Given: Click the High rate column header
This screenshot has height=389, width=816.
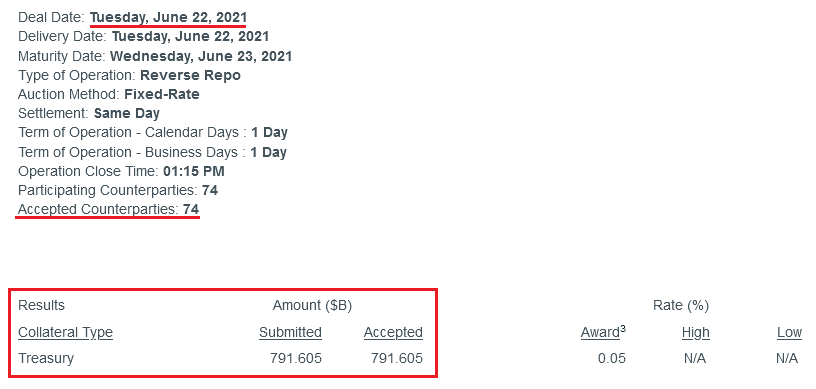Looking at the screenshot, I should (x=696, y=332).
